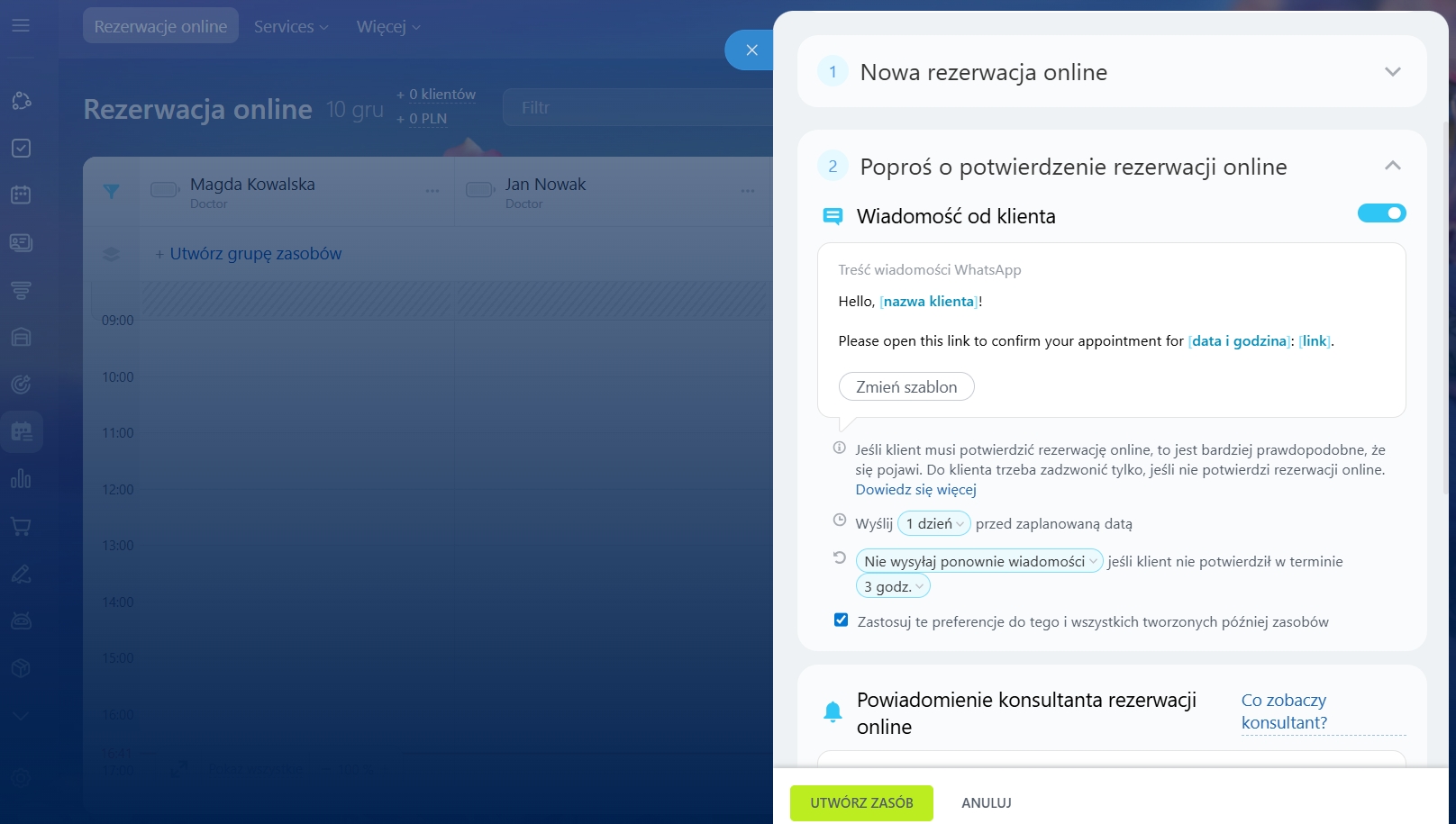
Task: Open the 1 dzień send-time dropdown
Action: coord(934,523)
